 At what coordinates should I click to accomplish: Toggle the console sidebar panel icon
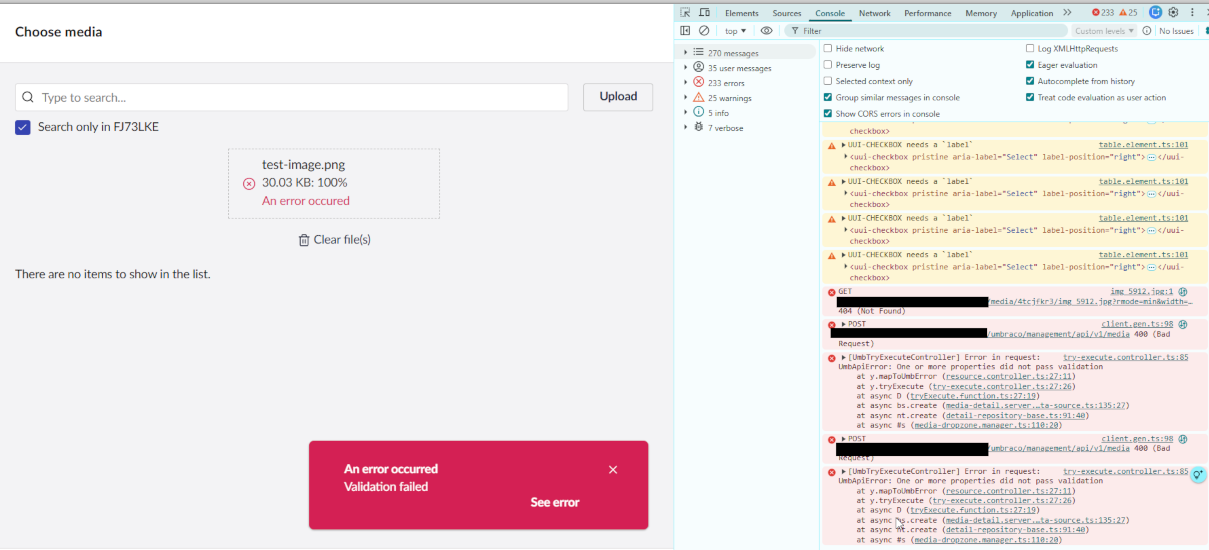[x=685, y=31]
